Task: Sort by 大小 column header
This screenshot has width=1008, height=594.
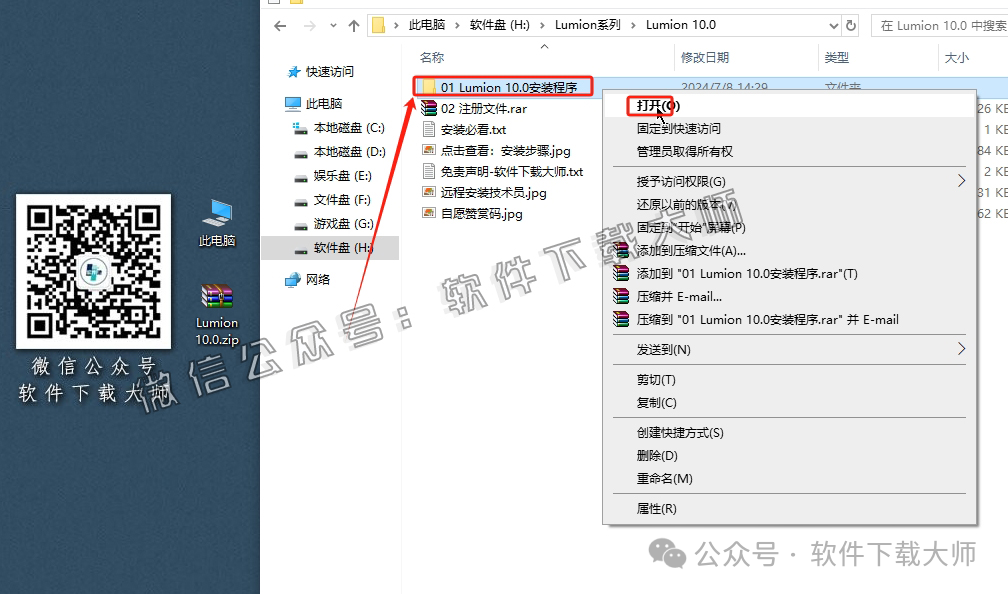Action: coord(957,57)
